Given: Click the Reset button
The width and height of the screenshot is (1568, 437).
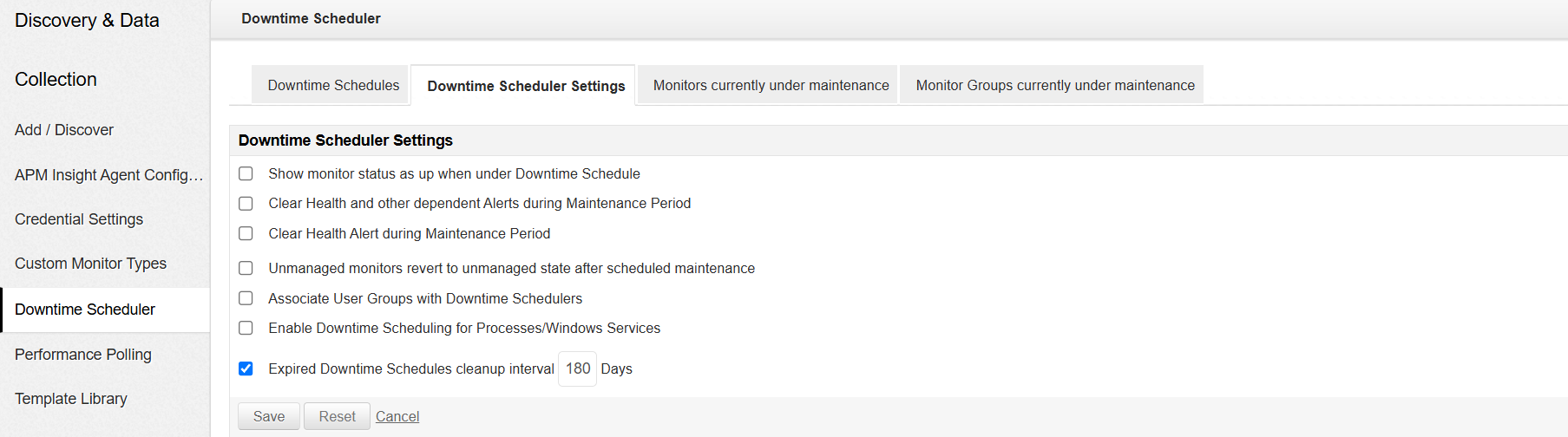Looking at the screenshot, I should tap(337, 416).
